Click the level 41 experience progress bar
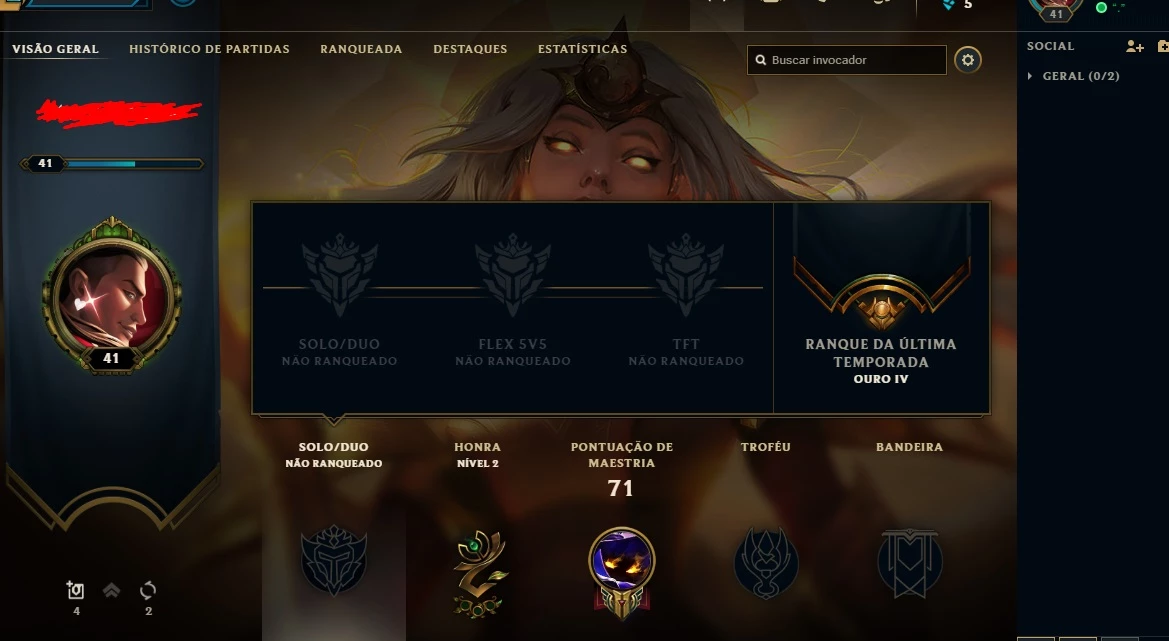Screen dimensions: 1169x641 (112, 163)
